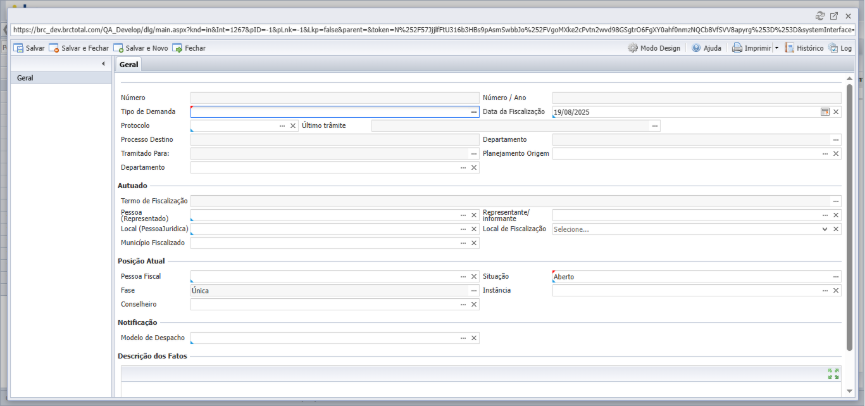Switch to Modo Design
This screenshot has width=865, height=406.
[x=654, y=49]
